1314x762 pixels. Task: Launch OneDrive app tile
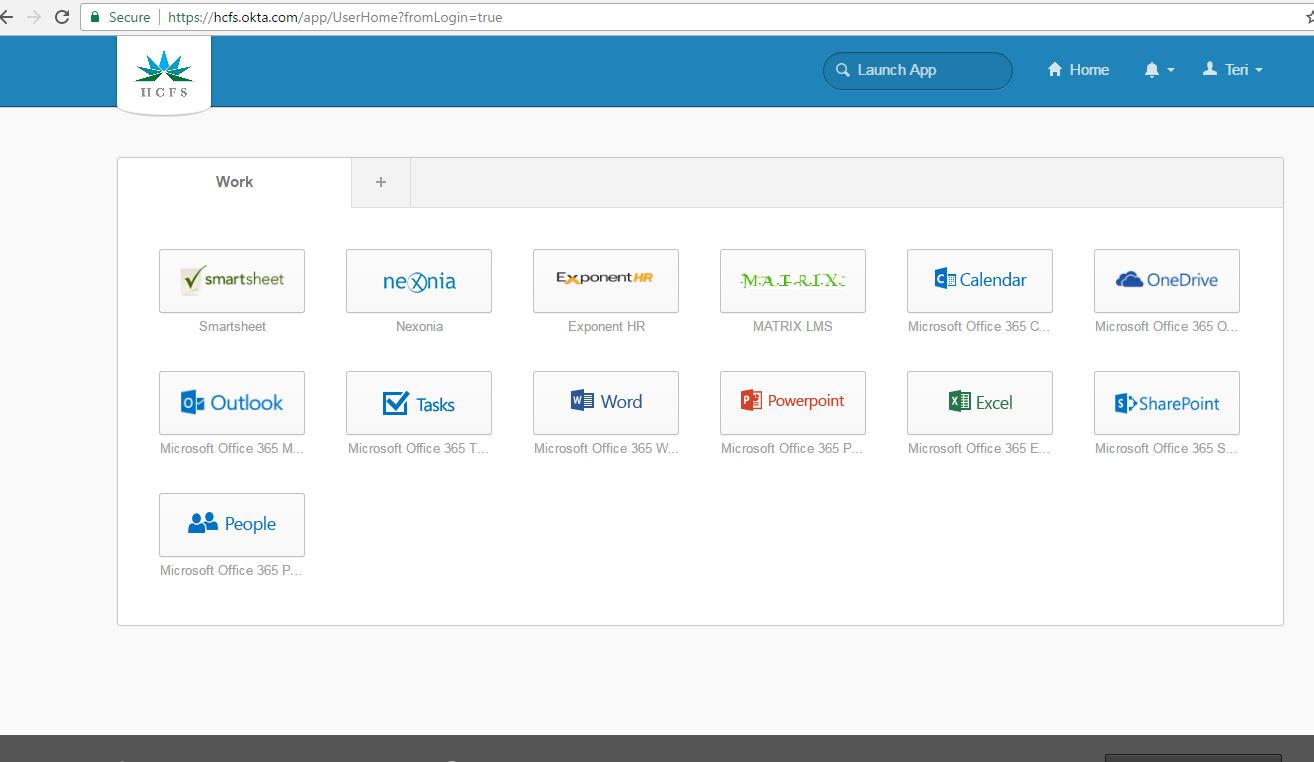1167,281
